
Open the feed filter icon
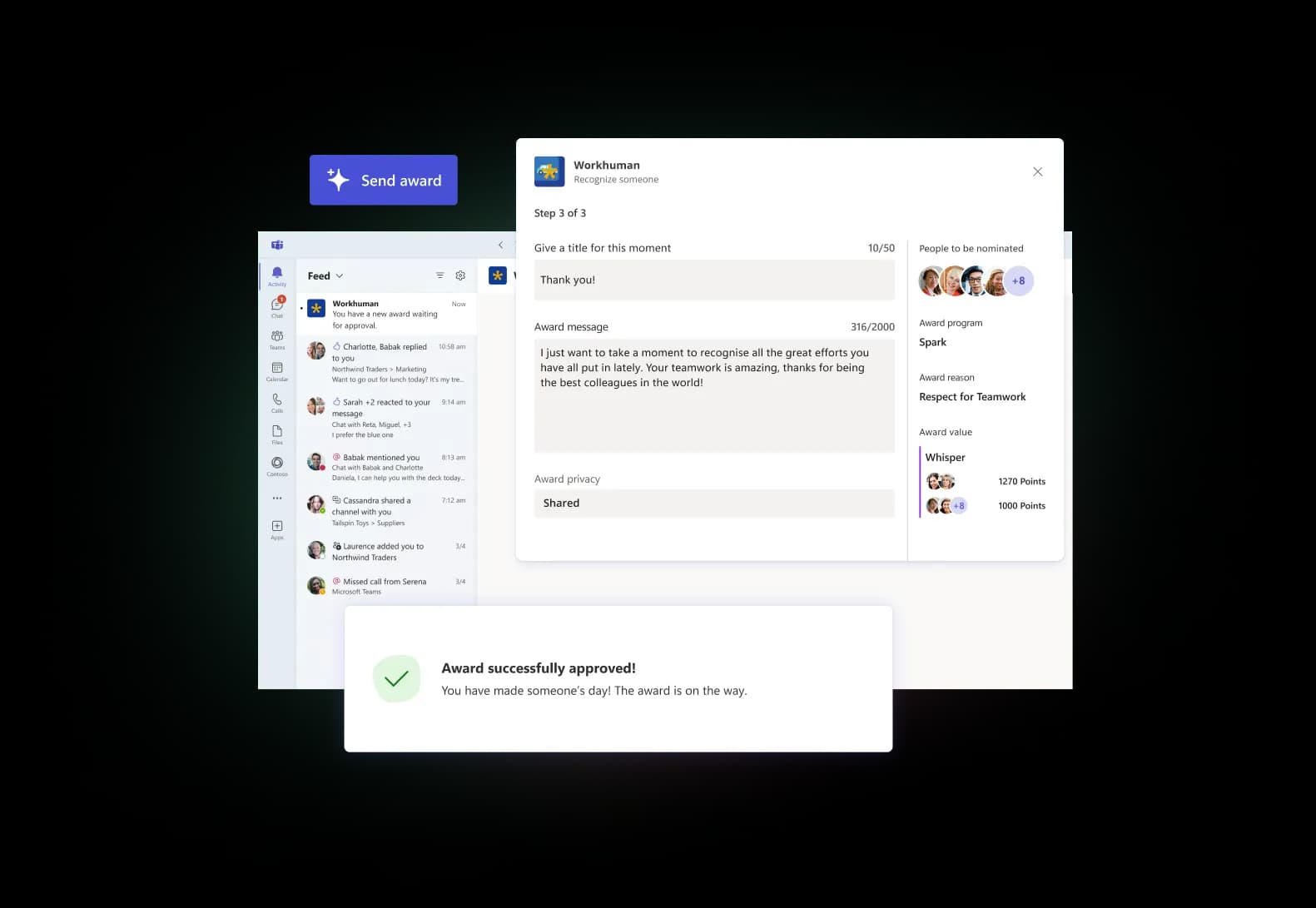pyautogui.click(x=439, y=275)
